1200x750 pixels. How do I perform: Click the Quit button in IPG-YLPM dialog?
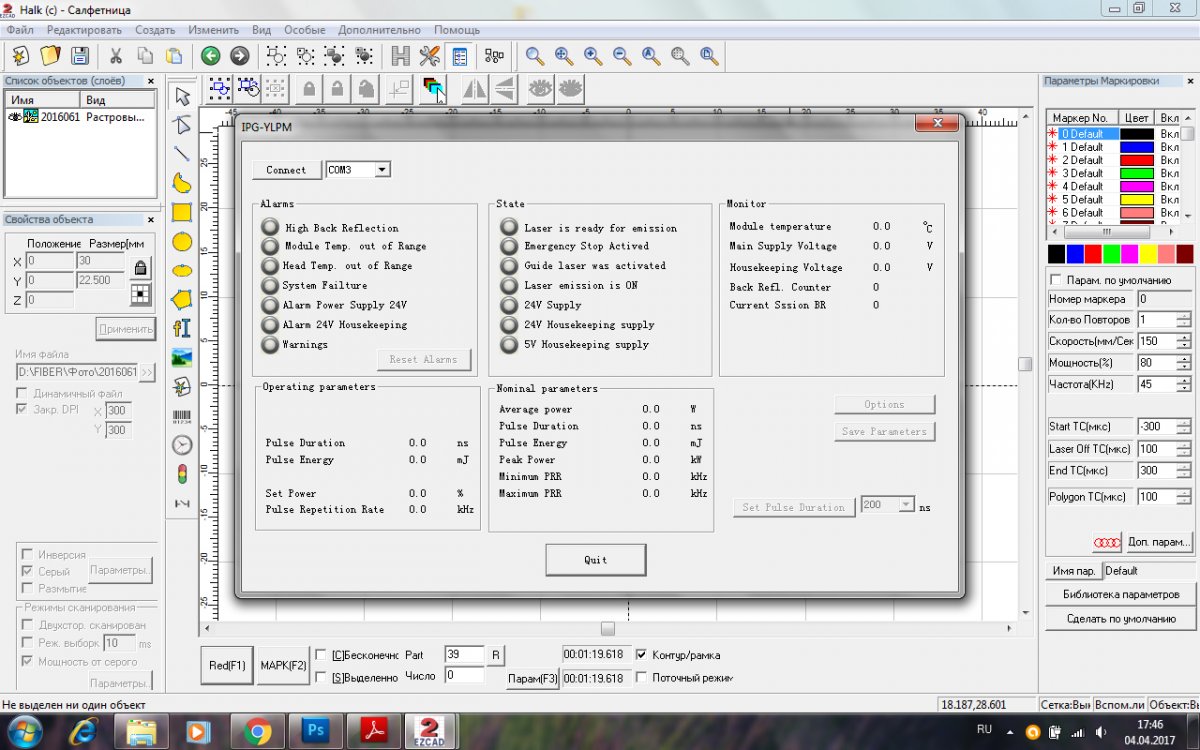595,560
